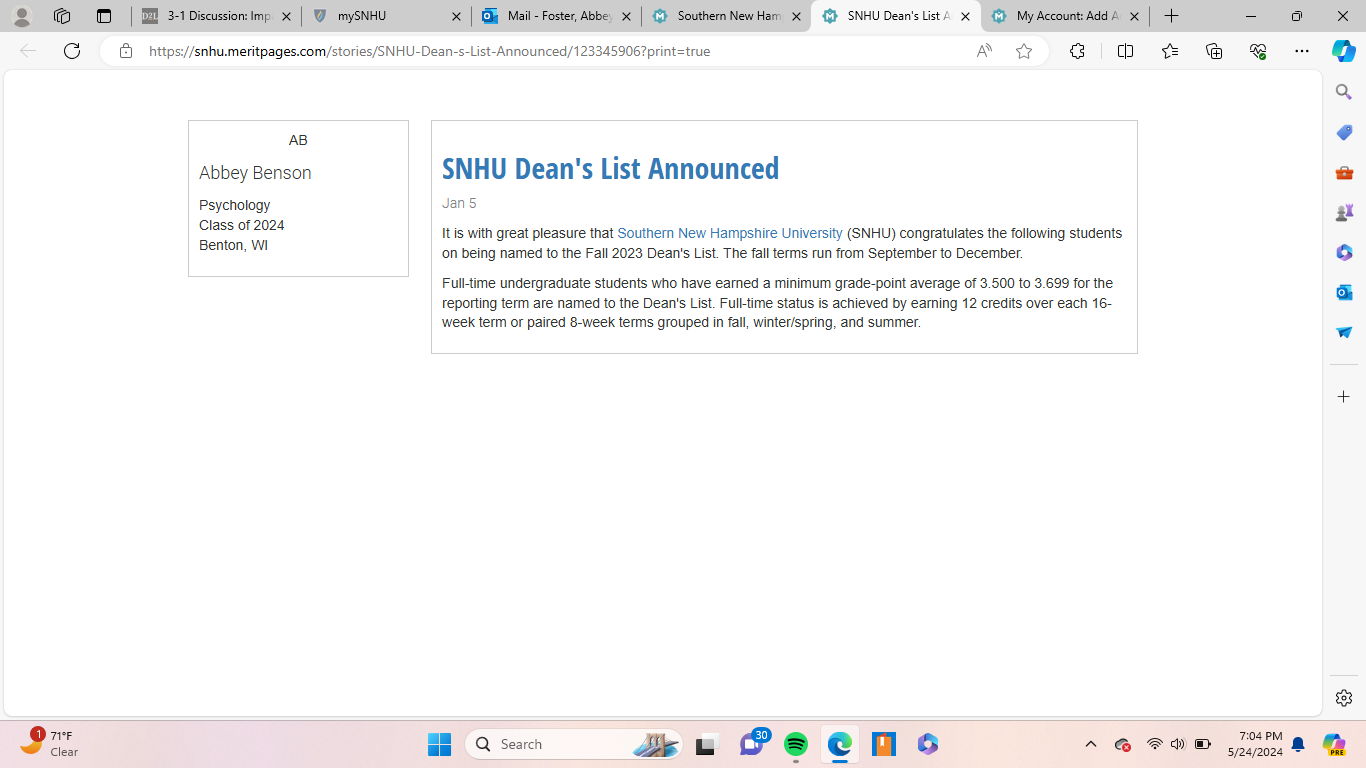Open Edge profile avatar icon
Viewport: 1366px width, 768px height.
[21, 16]
